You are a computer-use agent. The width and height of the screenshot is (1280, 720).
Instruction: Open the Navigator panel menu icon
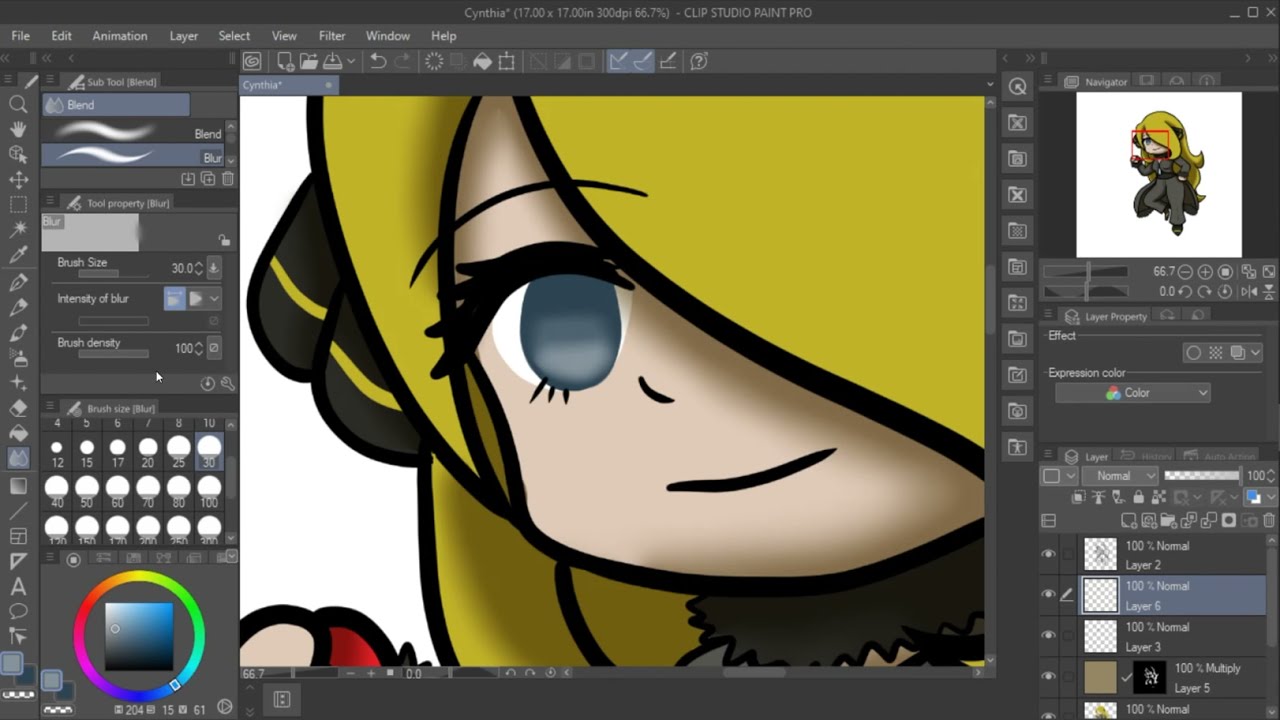(1048, 82)
